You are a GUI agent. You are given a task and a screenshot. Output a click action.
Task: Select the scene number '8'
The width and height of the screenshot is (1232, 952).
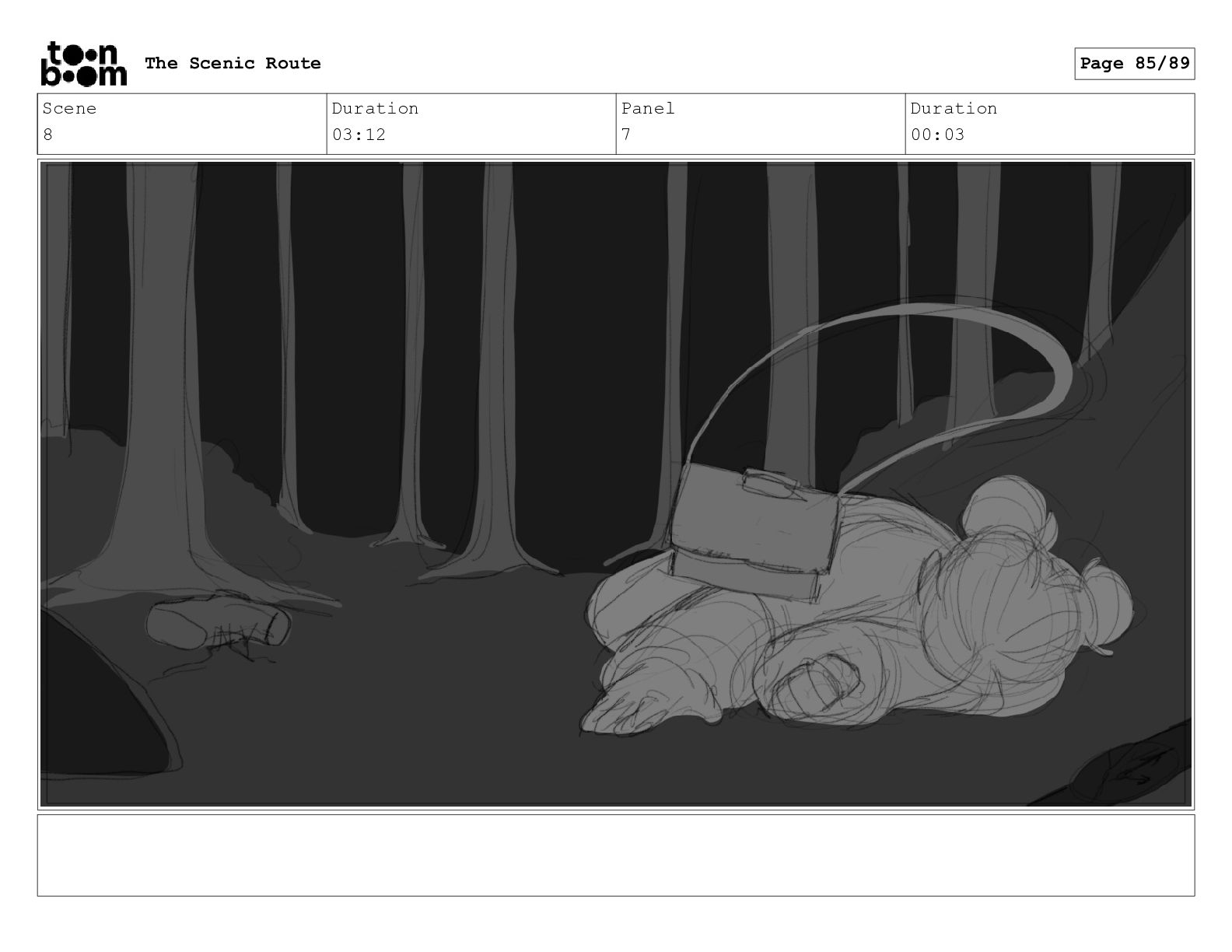[48, 135]
